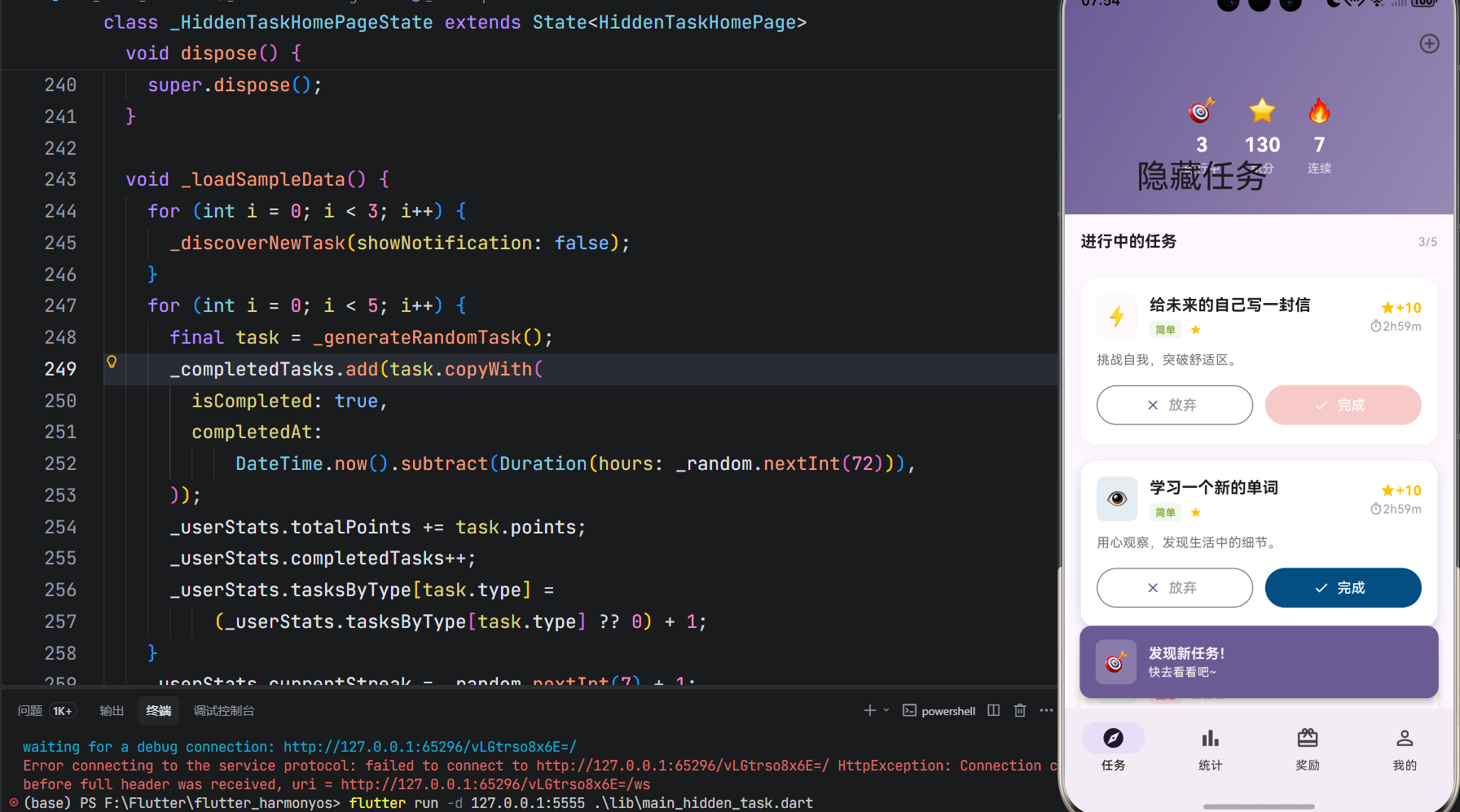
Task: Click the target icon in the new task notification
Action: pos(1115,661)
